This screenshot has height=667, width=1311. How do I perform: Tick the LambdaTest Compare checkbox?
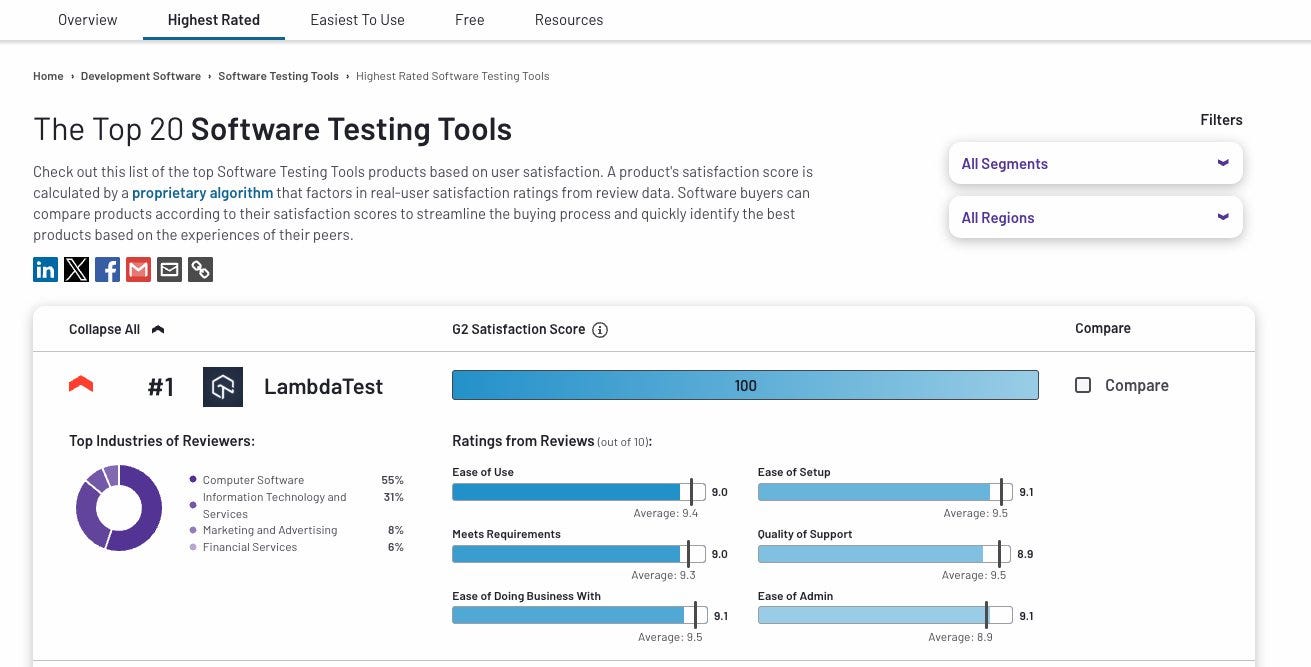click(x=1083, y=385)
